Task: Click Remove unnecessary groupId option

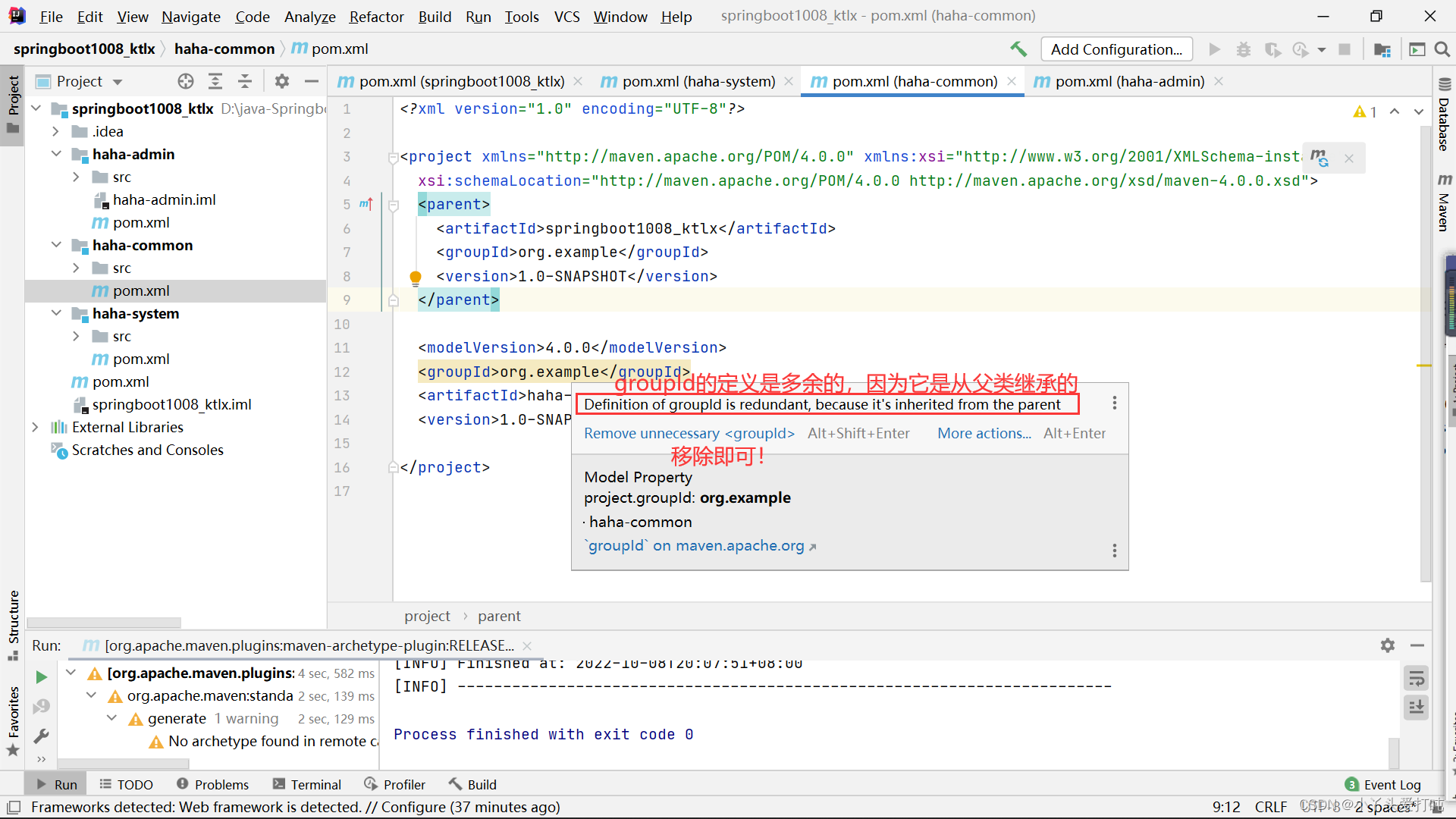Action: 689,433
